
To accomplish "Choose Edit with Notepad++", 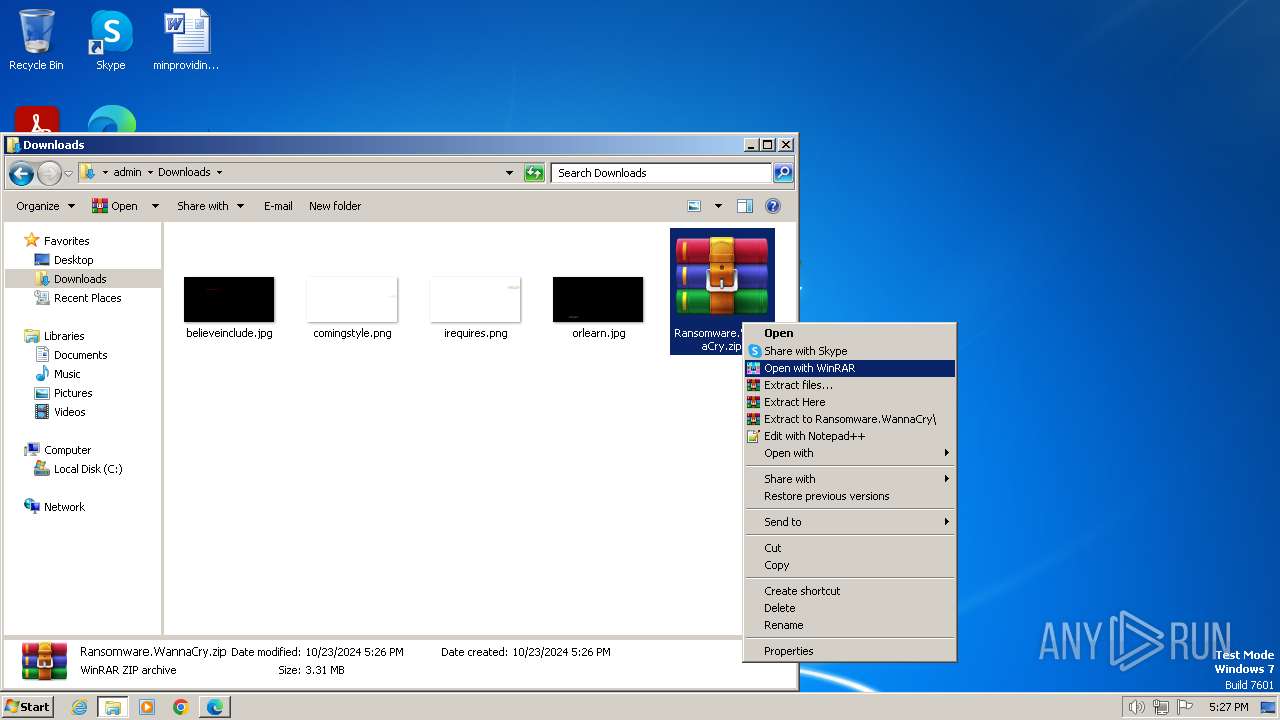I will [x=849, y=436].
